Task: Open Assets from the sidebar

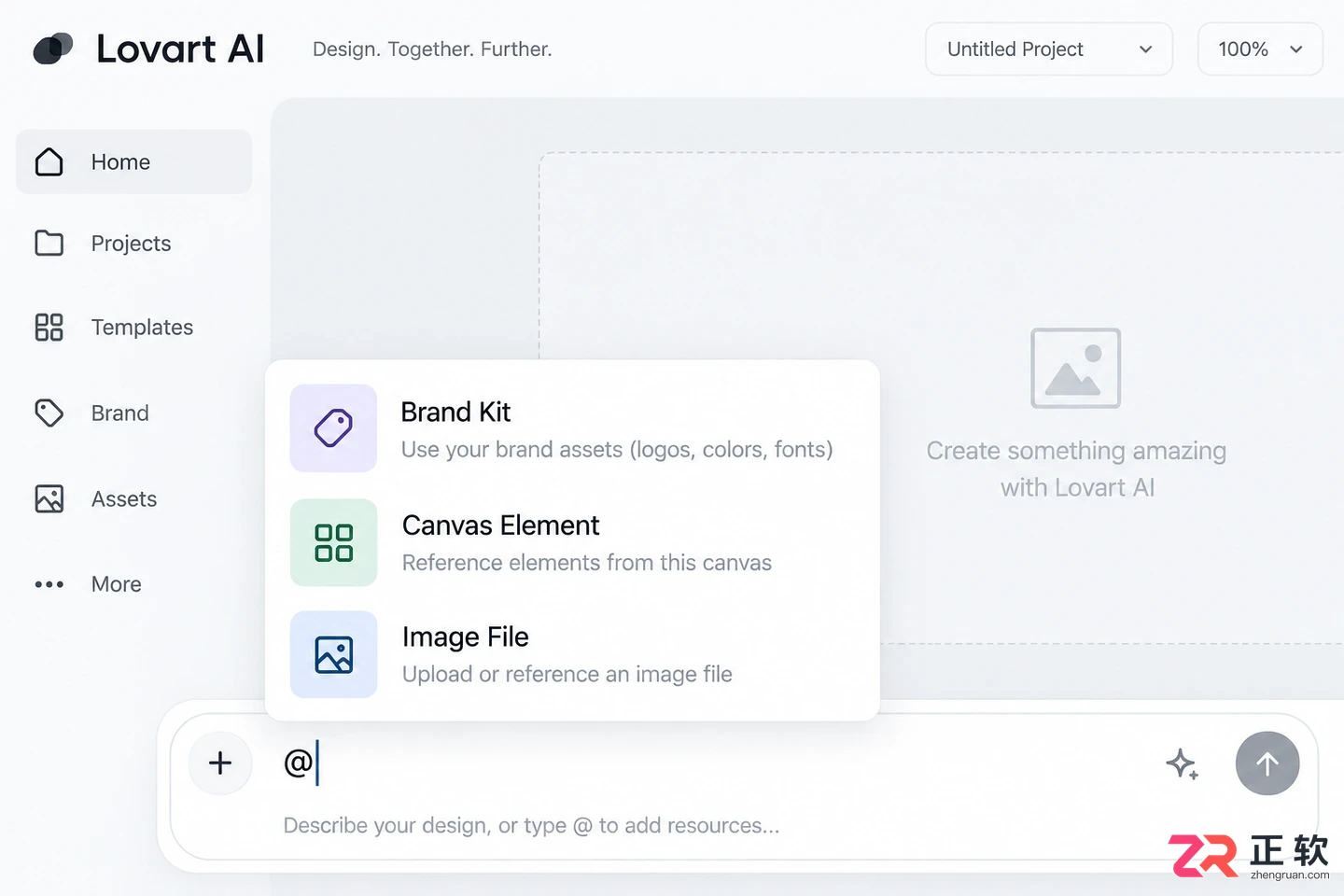Action: click(x=134, y=499)
